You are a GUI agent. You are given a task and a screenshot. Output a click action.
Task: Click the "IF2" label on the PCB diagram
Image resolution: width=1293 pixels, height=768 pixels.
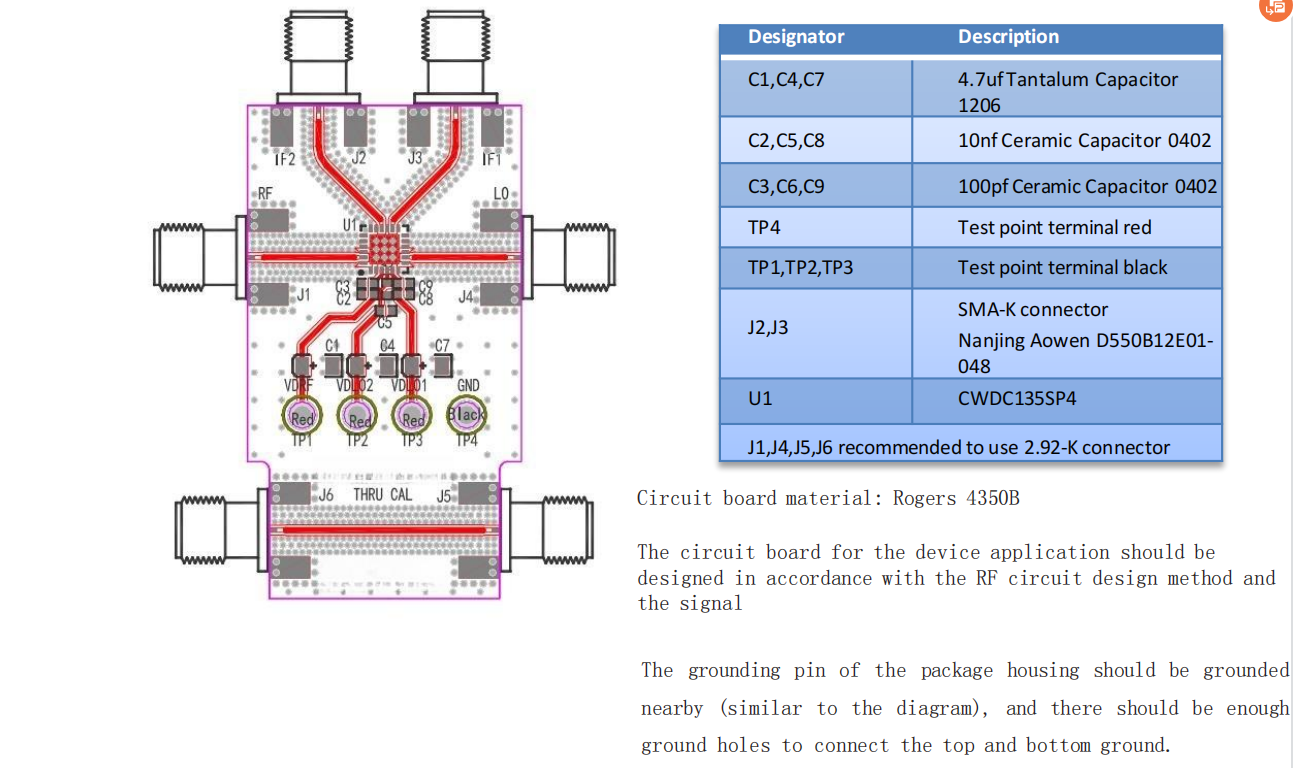click(284, 159)
